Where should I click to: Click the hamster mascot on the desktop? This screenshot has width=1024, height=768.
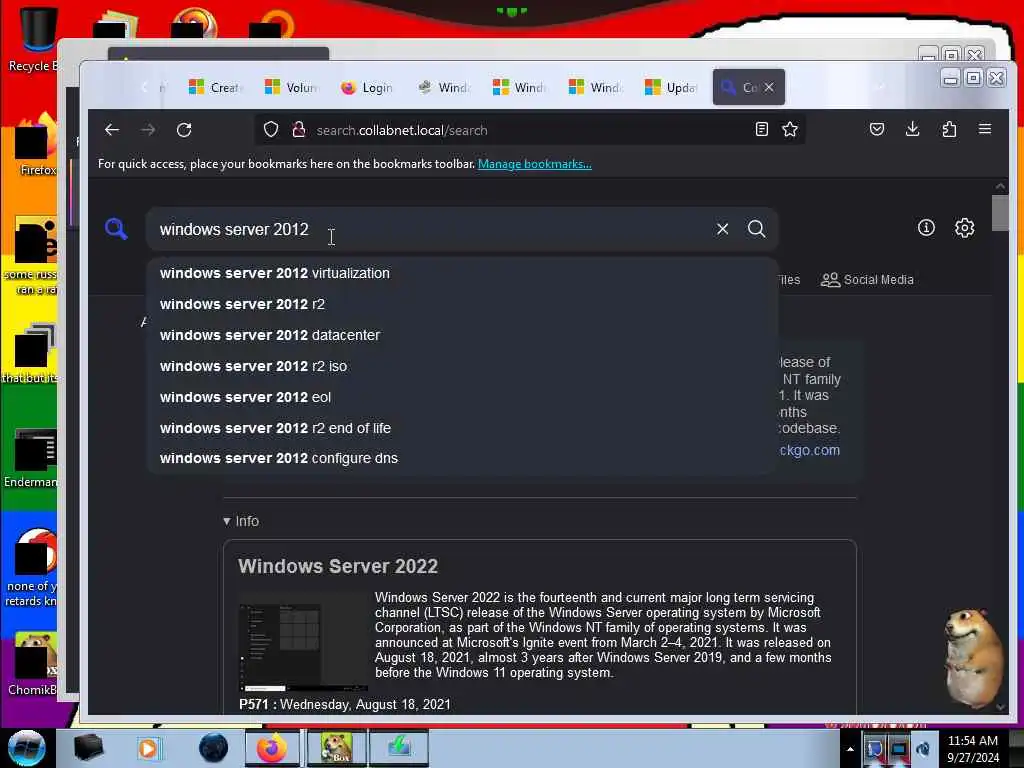pos(973,658)
